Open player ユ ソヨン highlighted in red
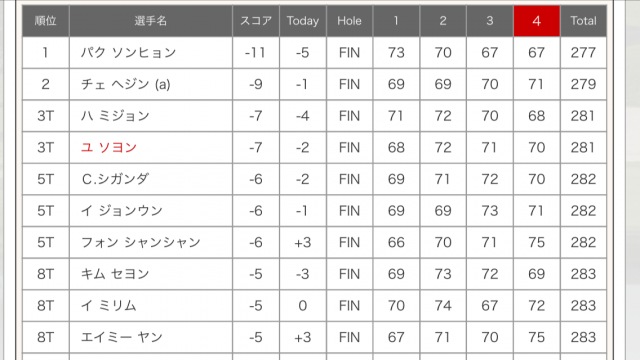Screen dimensions: 640x360 109,147
